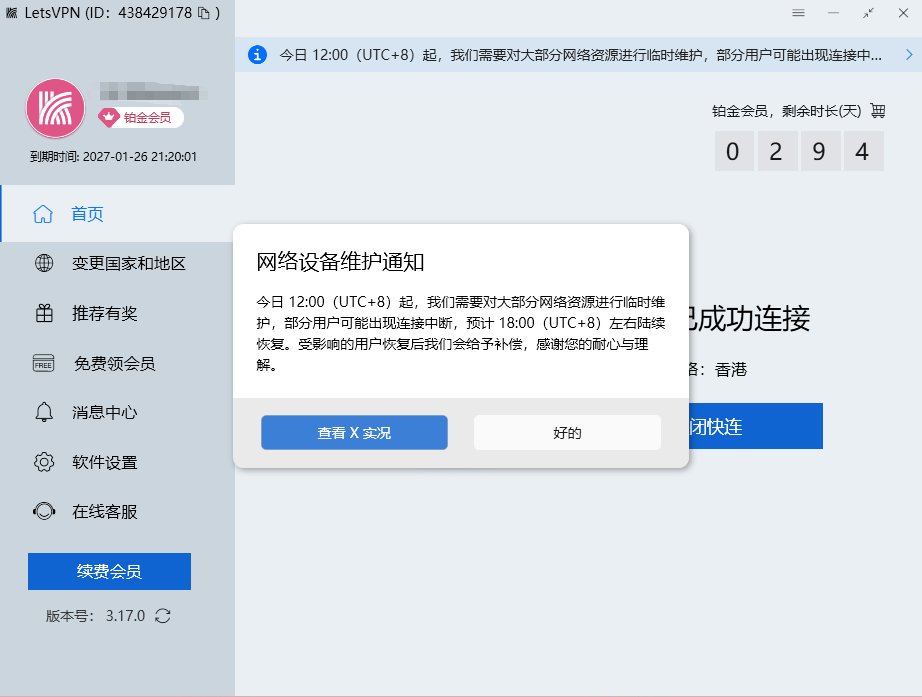The width and height of the screenshot is (922, 697).
Task: Select the 首页 menu entry
Action: [x=86, y=213]
